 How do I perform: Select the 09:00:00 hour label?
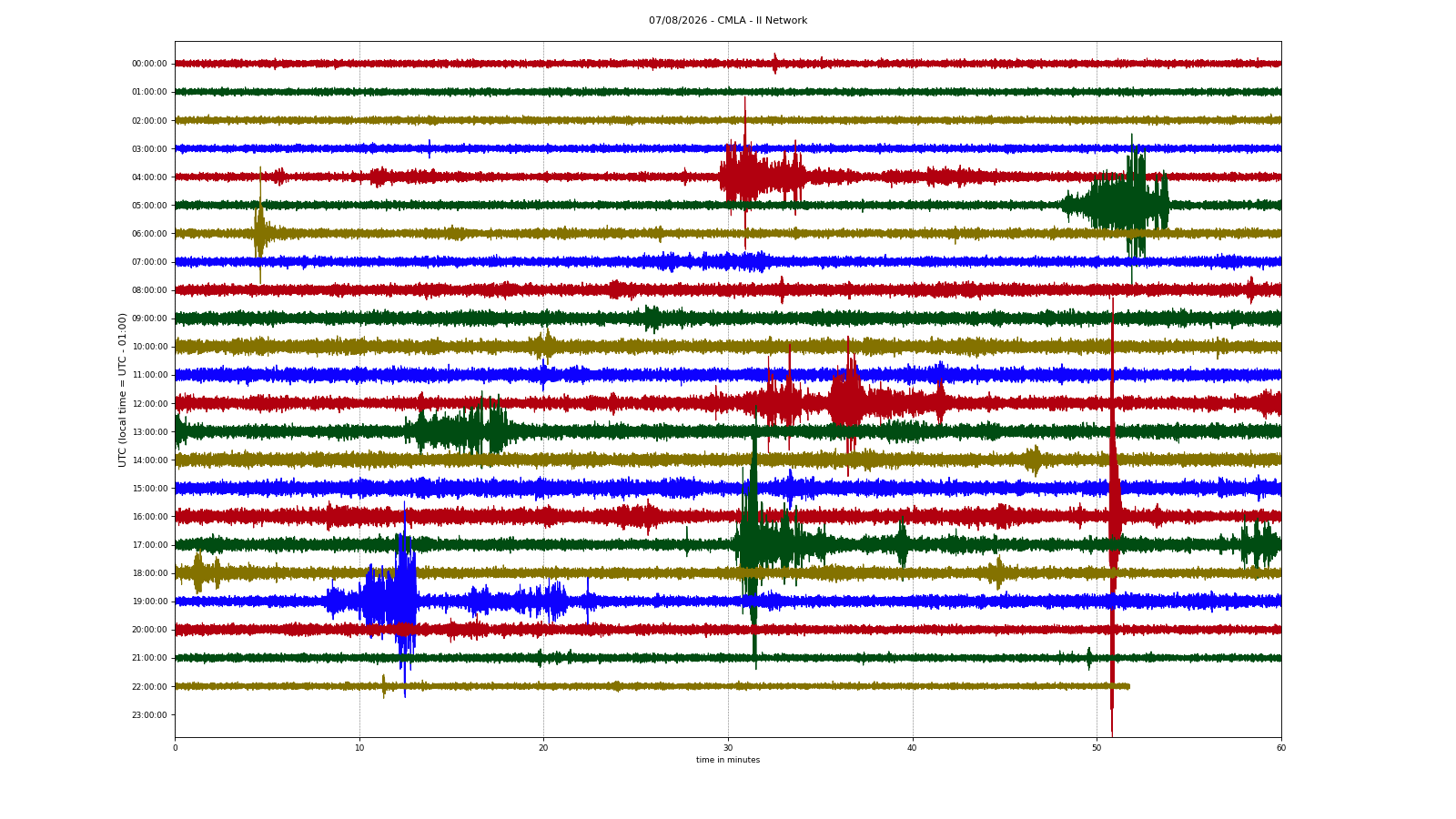pos(149,318)
